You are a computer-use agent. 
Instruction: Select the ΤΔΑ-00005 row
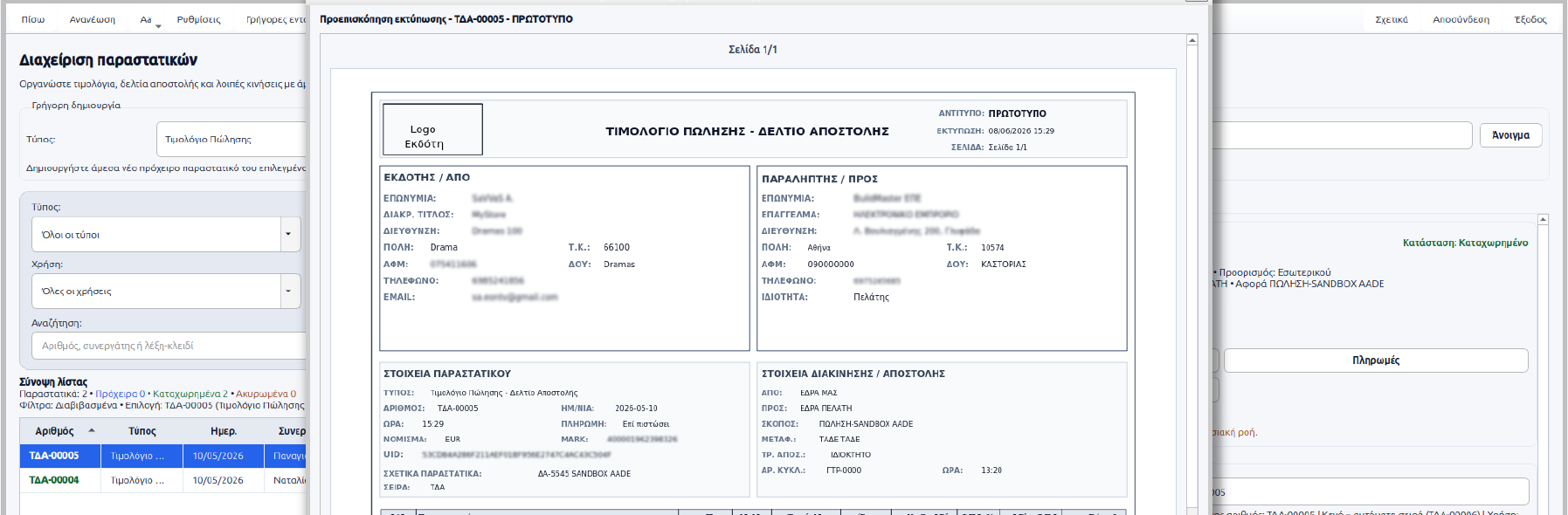coord(163,456)
